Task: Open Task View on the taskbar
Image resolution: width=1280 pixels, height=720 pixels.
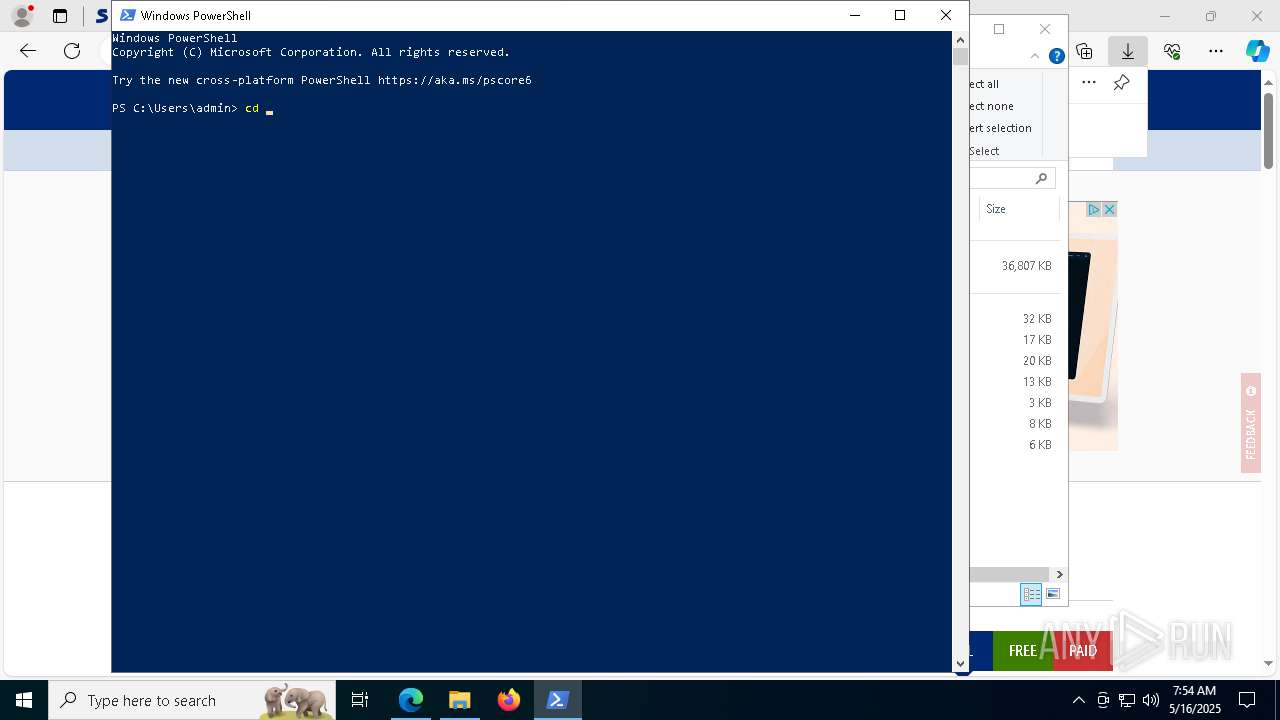Action: click(360, 700)
